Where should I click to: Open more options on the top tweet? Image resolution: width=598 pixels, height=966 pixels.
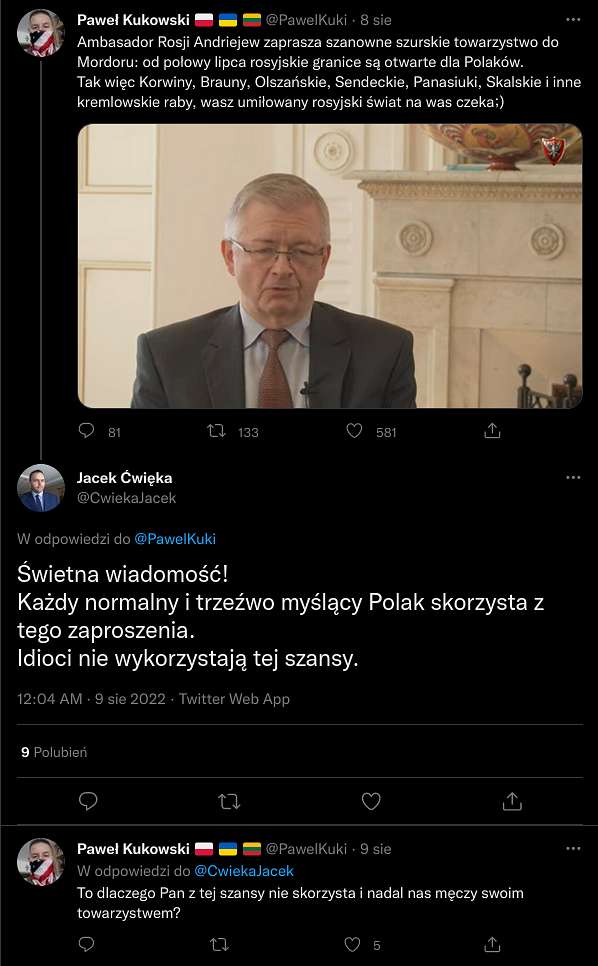tap(573, 20)
